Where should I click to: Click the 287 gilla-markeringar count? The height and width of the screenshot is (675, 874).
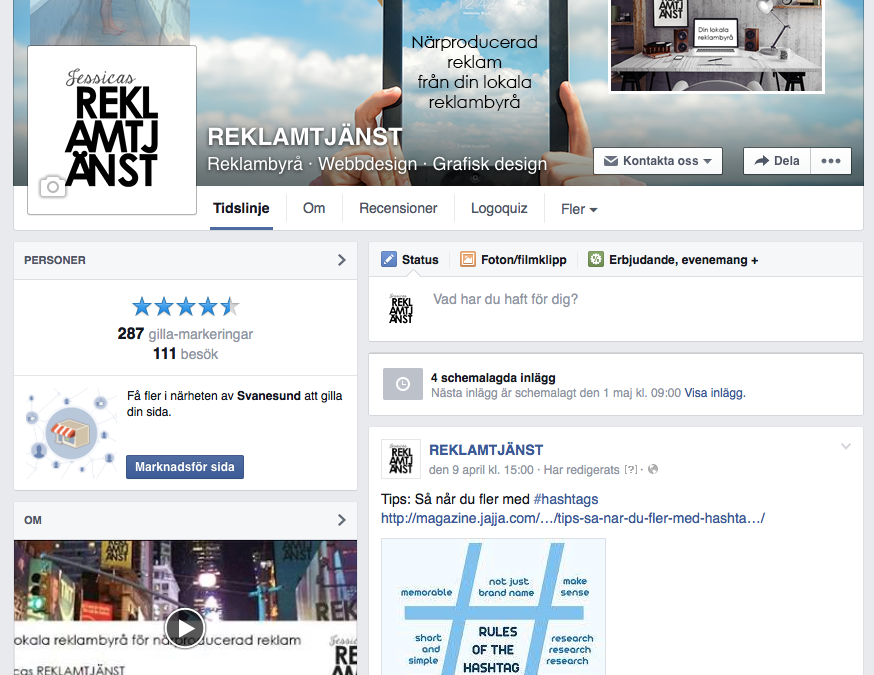(185, 334)
